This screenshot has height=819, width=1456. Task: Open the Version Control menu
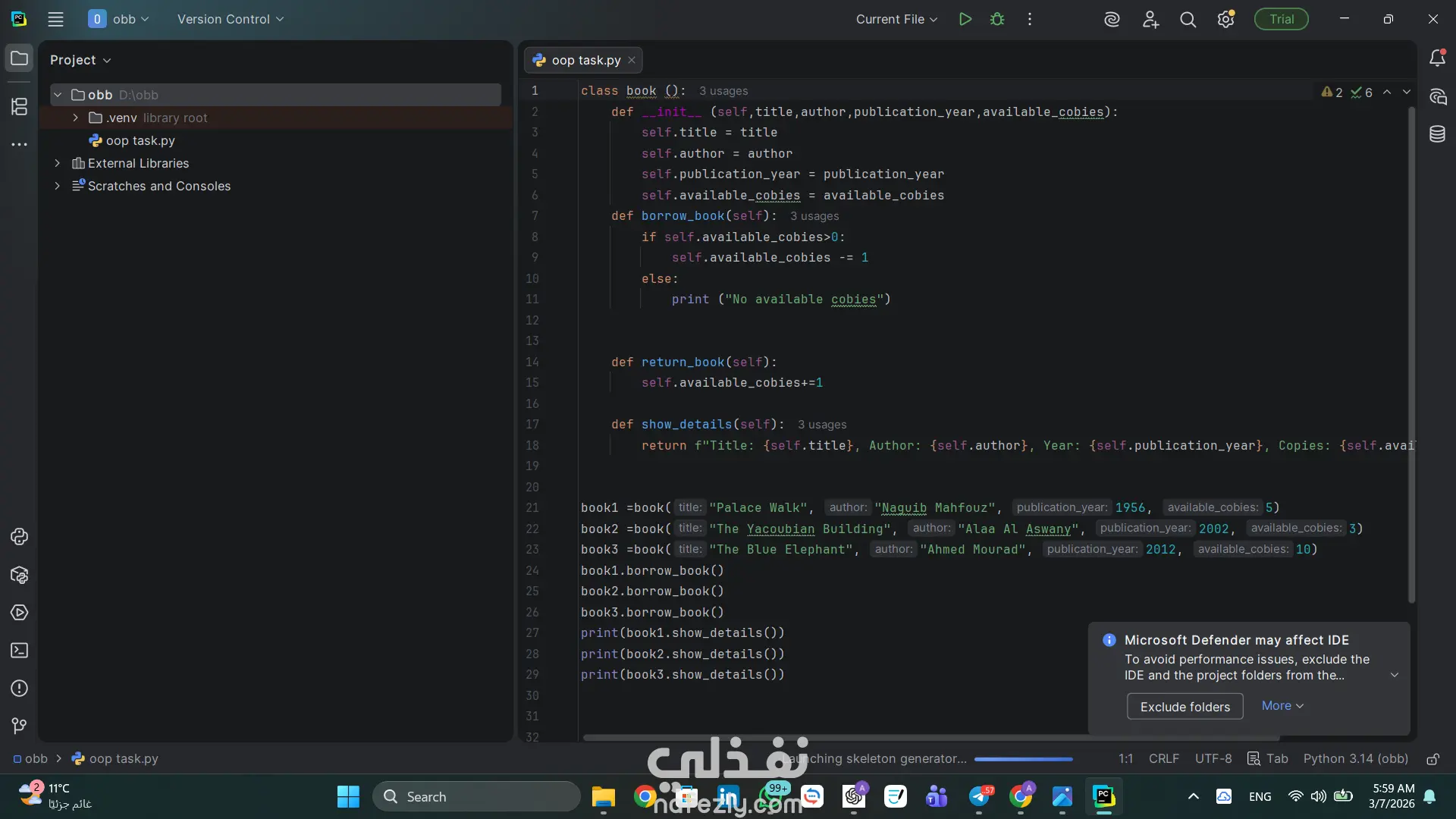(x=230, y=20)
